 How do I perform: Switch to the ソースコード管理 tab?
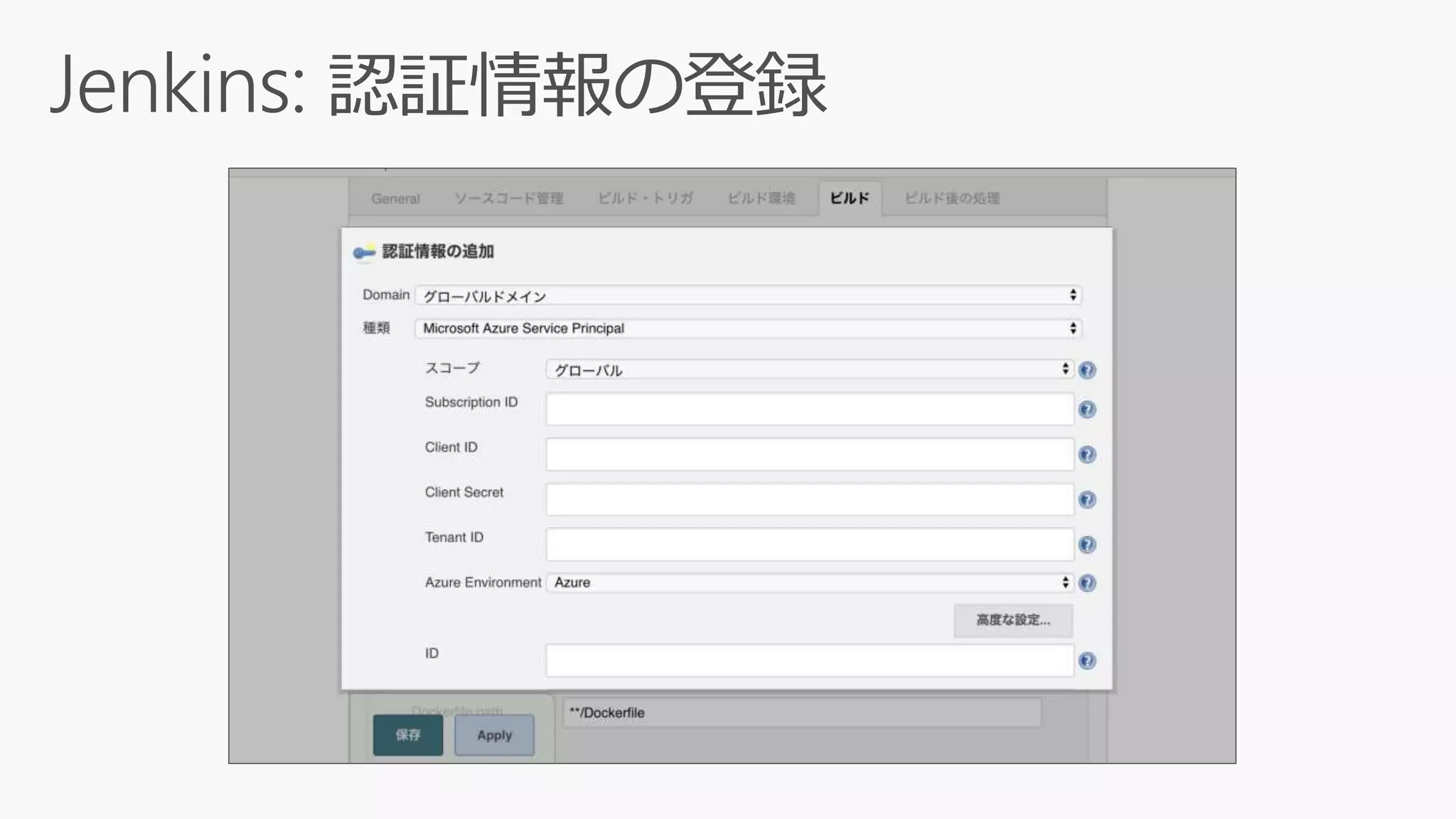pyautogui.click(x=509, y=198)
